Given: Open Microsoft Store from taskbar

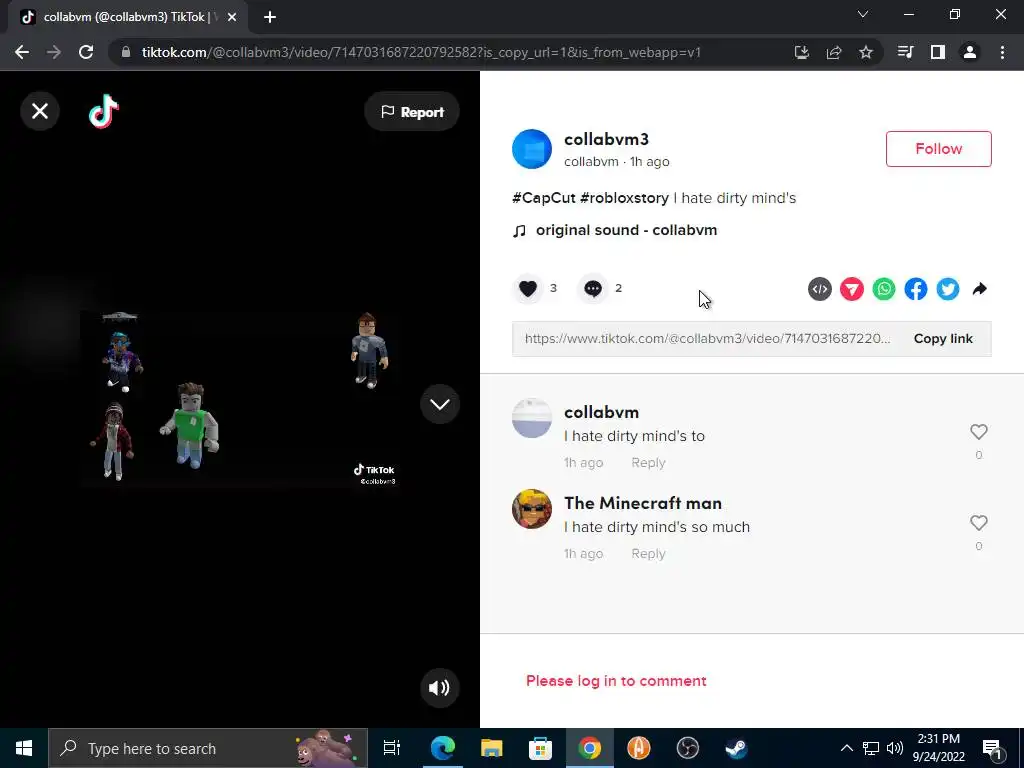Looking at the screenshot, I should (540, 748).
